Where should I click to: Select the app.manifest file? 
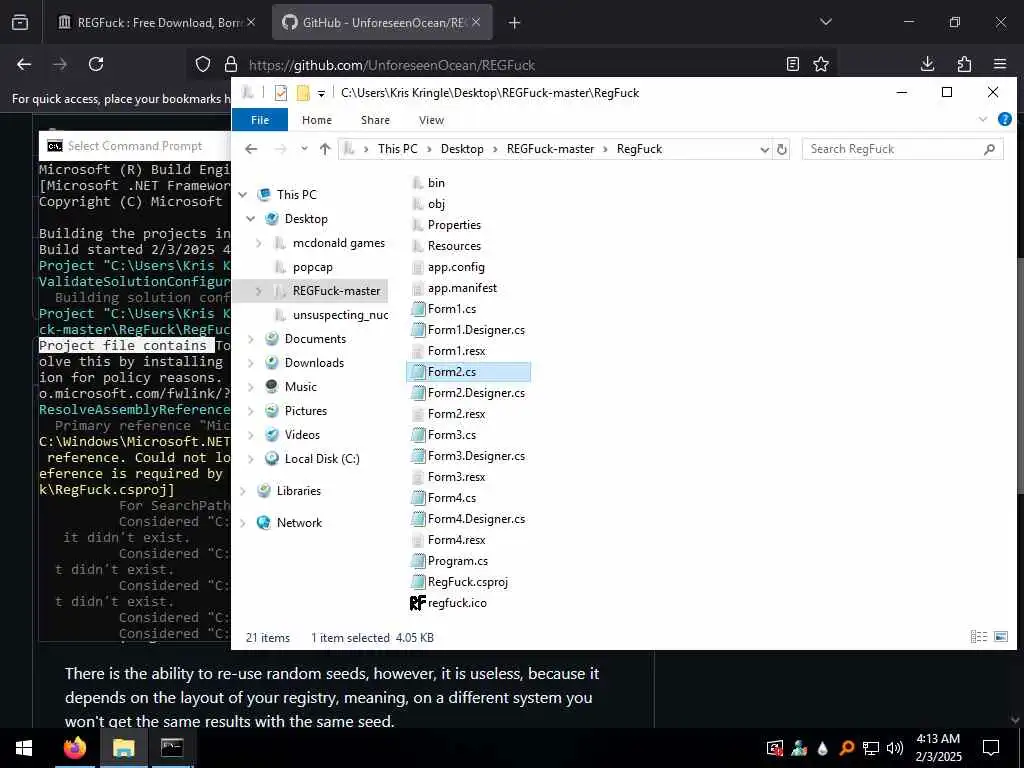(462, 288)
